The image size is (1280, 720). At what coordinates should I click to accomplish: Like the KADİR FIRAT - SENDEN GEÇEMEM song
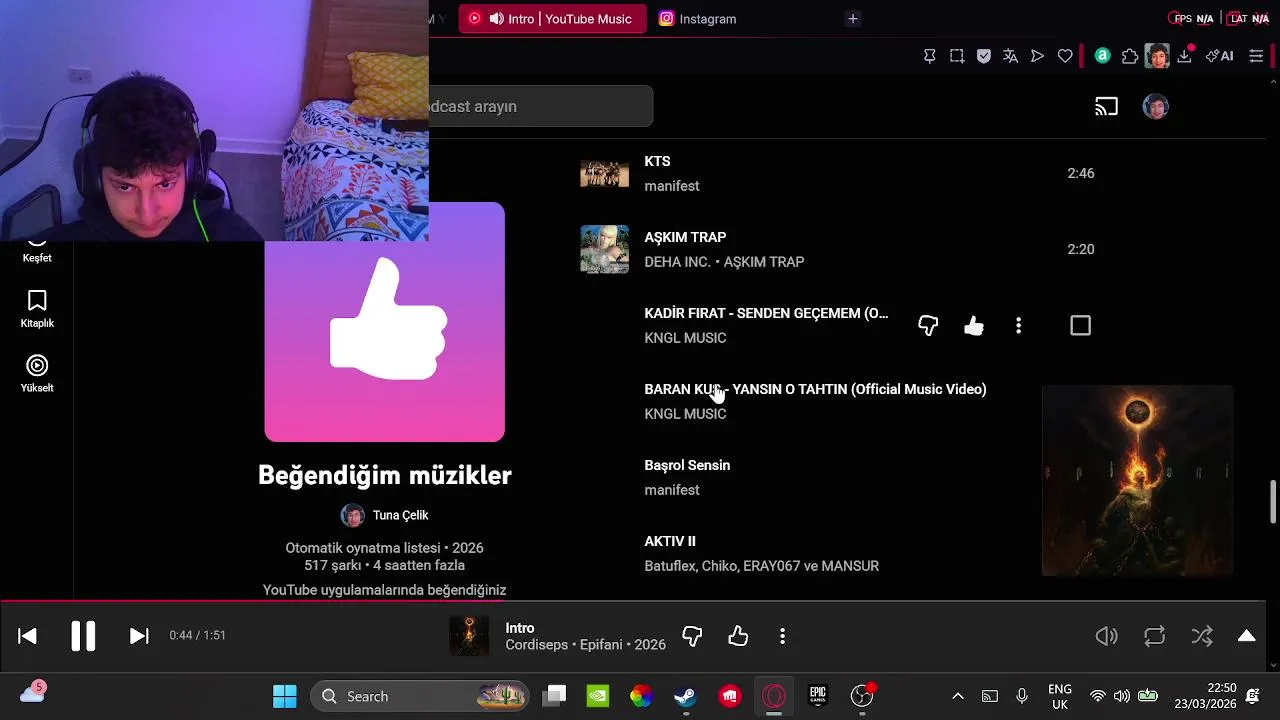click(x=974, y=325)
